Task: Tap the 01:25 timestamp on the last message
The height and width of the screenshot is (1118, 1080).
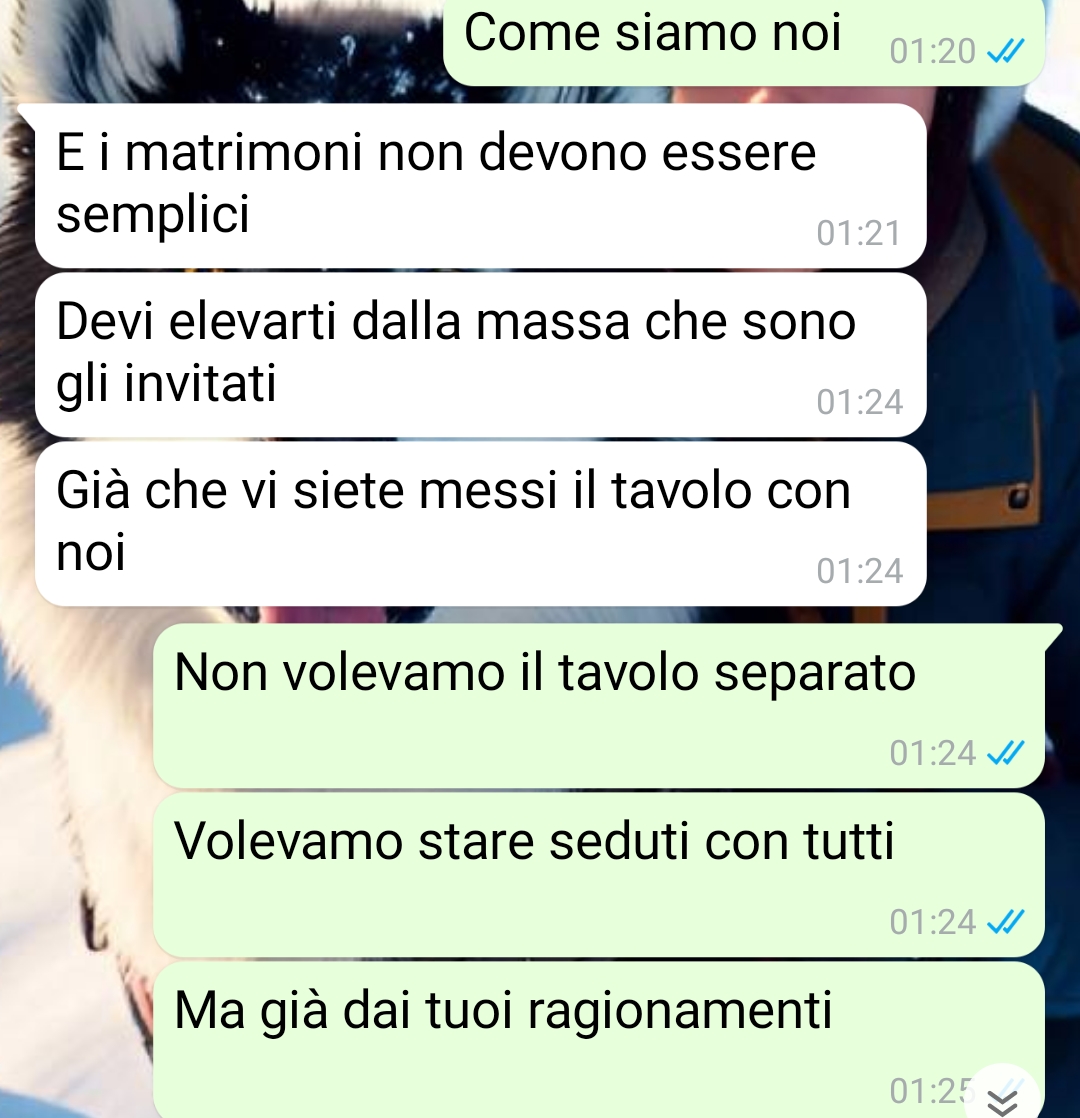Action: click(931, 1091)
